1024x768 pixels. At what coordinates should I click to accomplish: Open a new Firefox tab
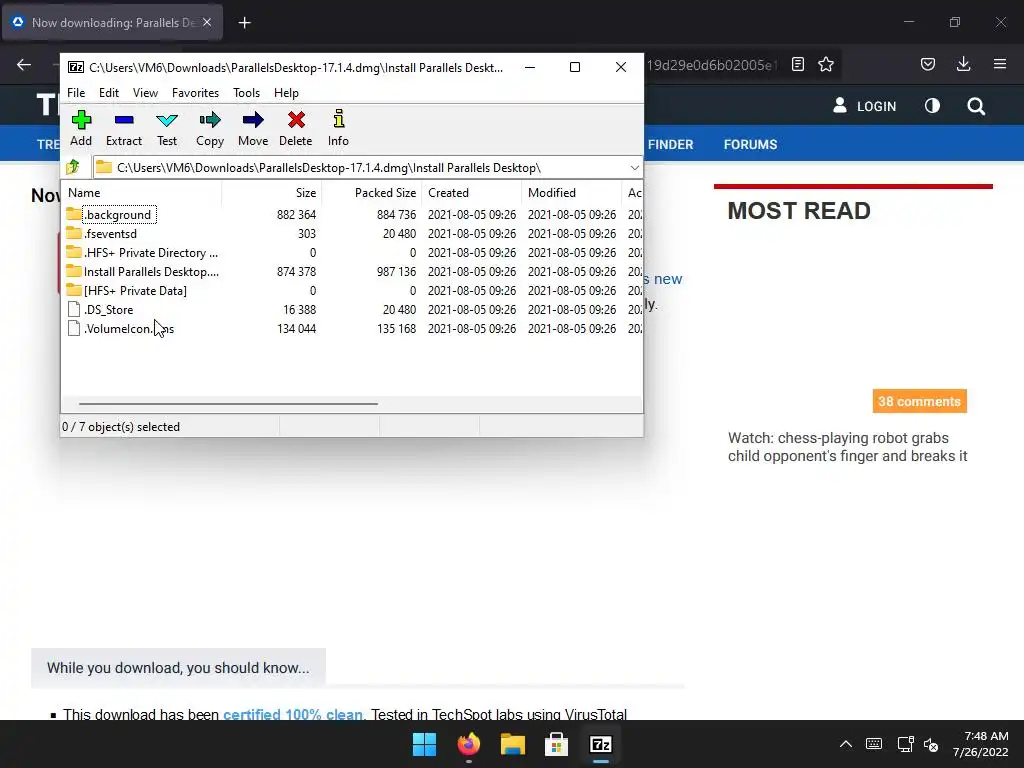(244, 23)
